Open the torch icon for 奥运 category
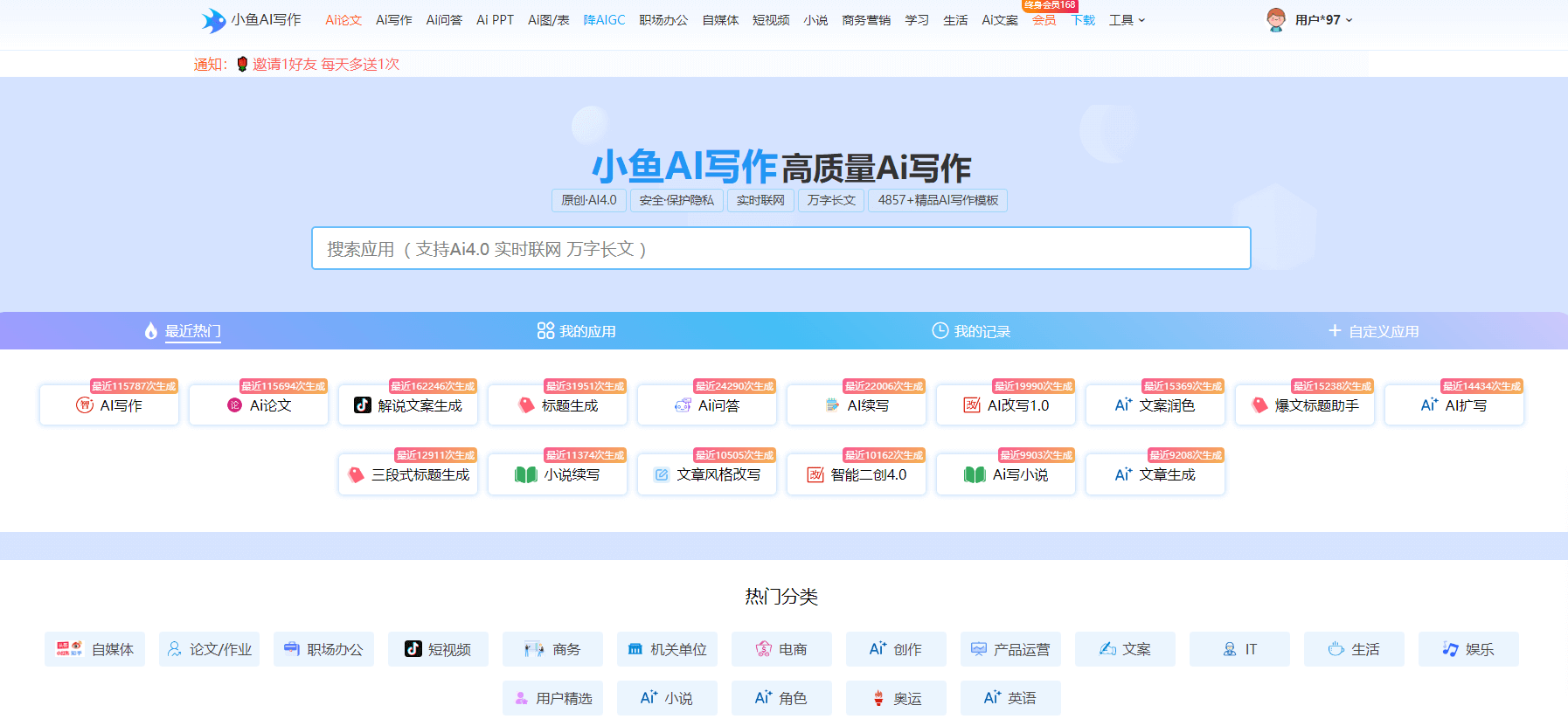This screenshot has width=1568, height=726. (878, 698)
